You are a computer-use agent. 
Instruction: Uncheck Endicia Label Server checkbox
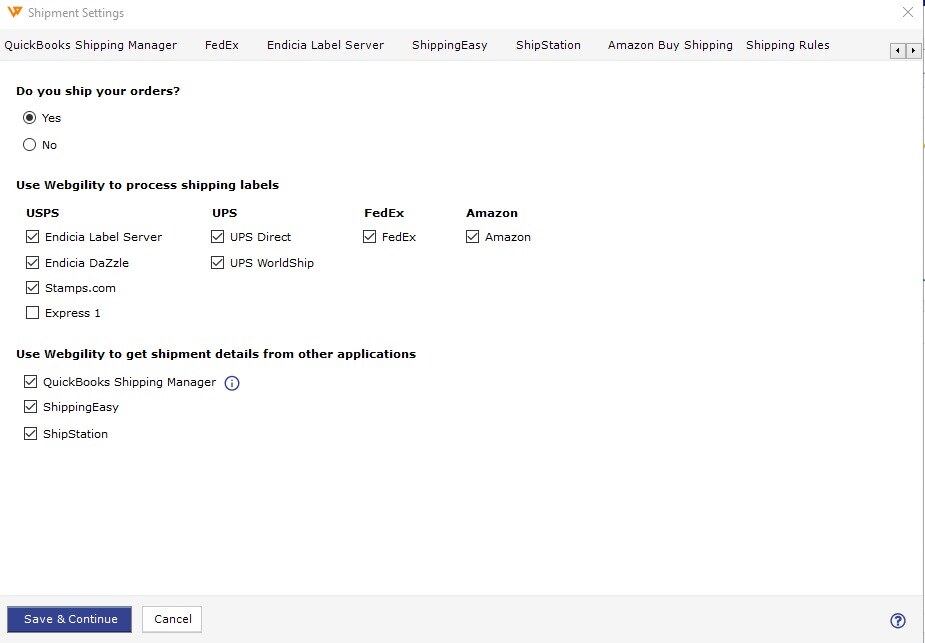[32, 237]
